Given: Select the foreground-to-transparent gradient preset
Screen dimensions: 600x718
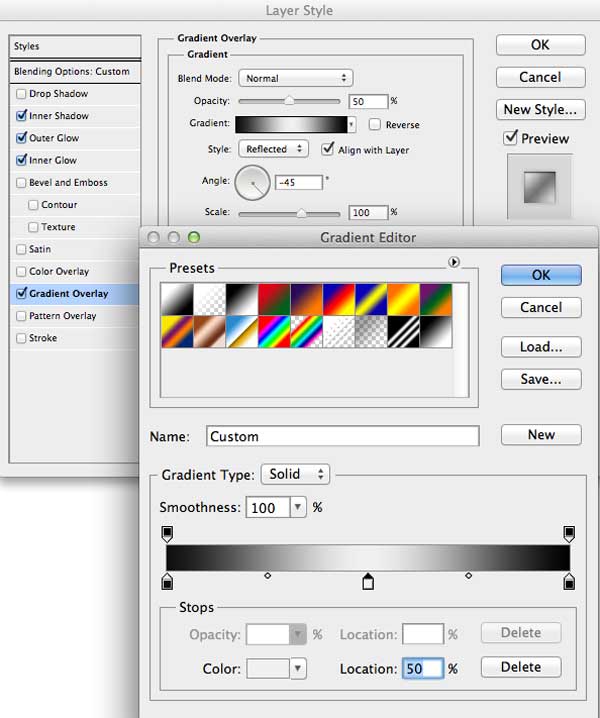Looking at the screenshot, I should tap(209, 299).
